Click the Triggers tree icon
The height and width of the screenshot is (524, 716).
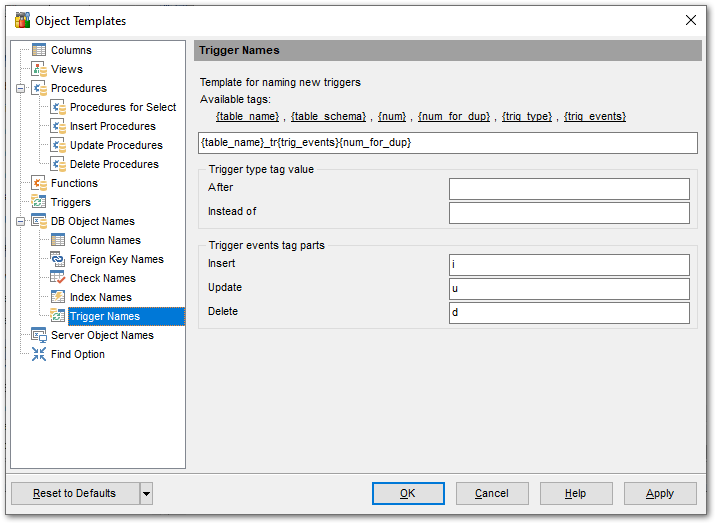pos(39,202)
